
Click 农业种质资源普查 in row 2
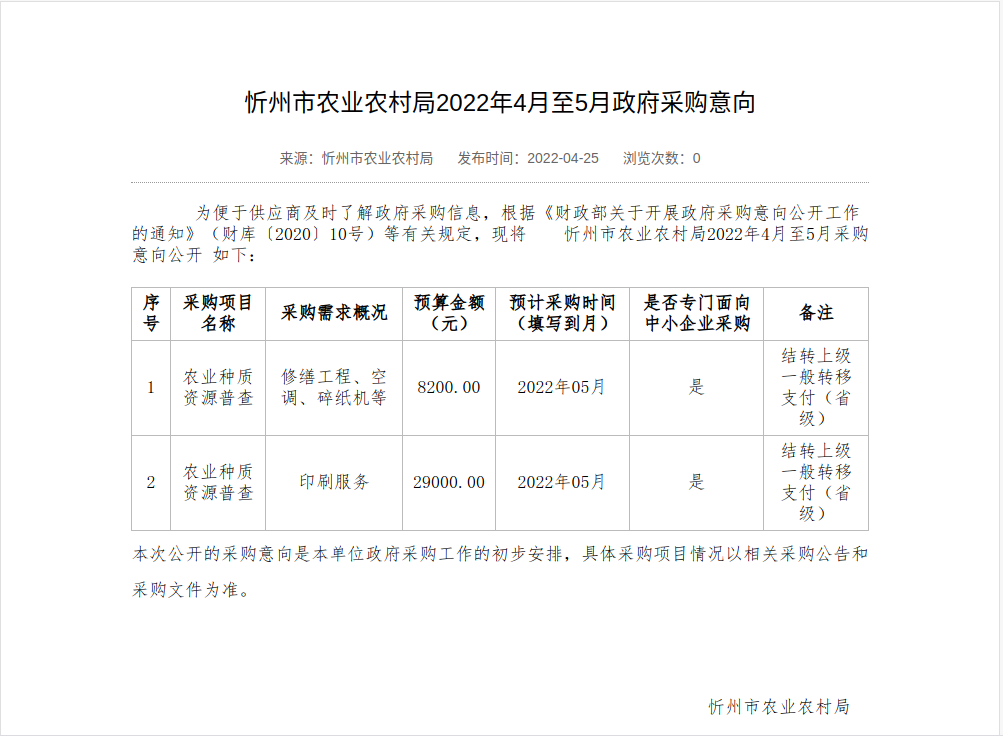tap(218, 482)
